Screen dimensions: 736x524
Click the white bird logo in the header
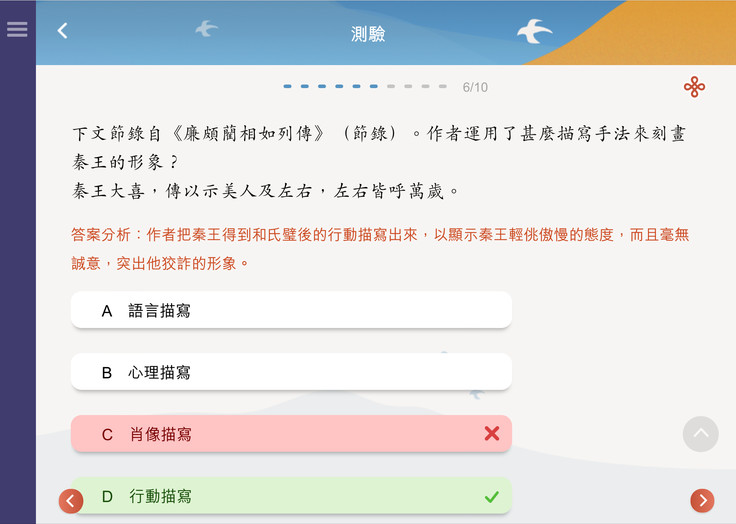pyautogui.click(x=534, y=31)
